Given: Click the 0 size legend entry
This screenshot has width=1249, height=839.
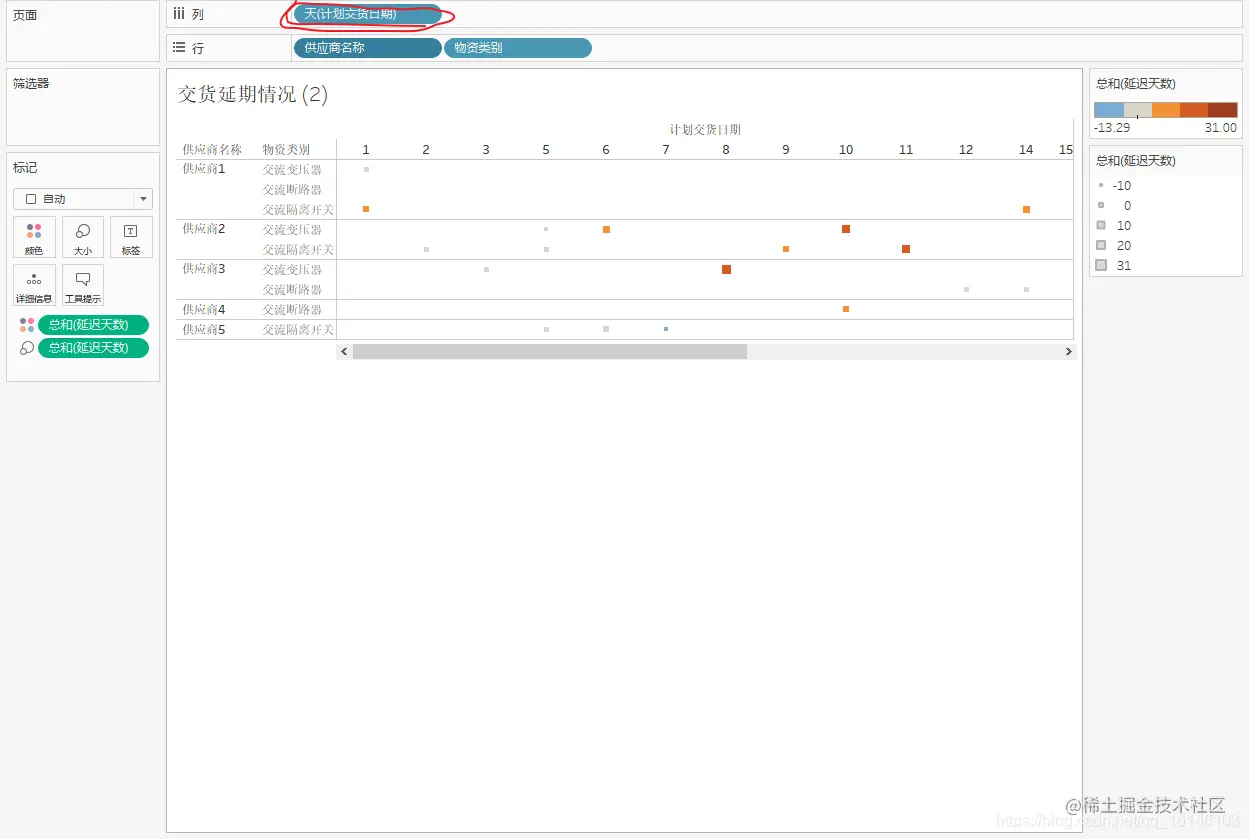Looking at the screenshot, I should pos(1115,206).
